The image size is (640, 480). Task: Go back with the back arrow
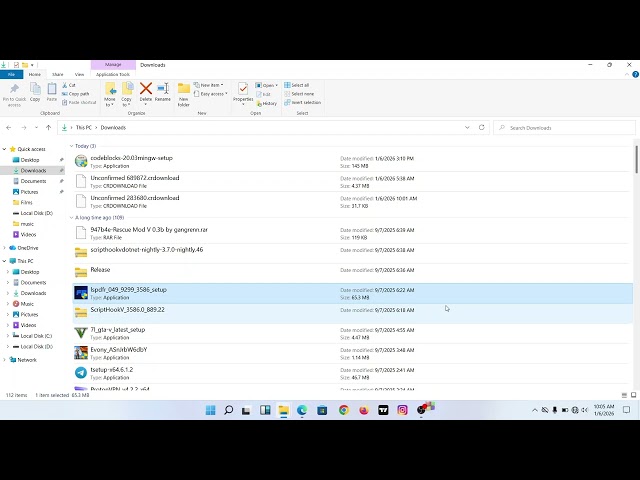pyautogui.click(x=9, y=128)
